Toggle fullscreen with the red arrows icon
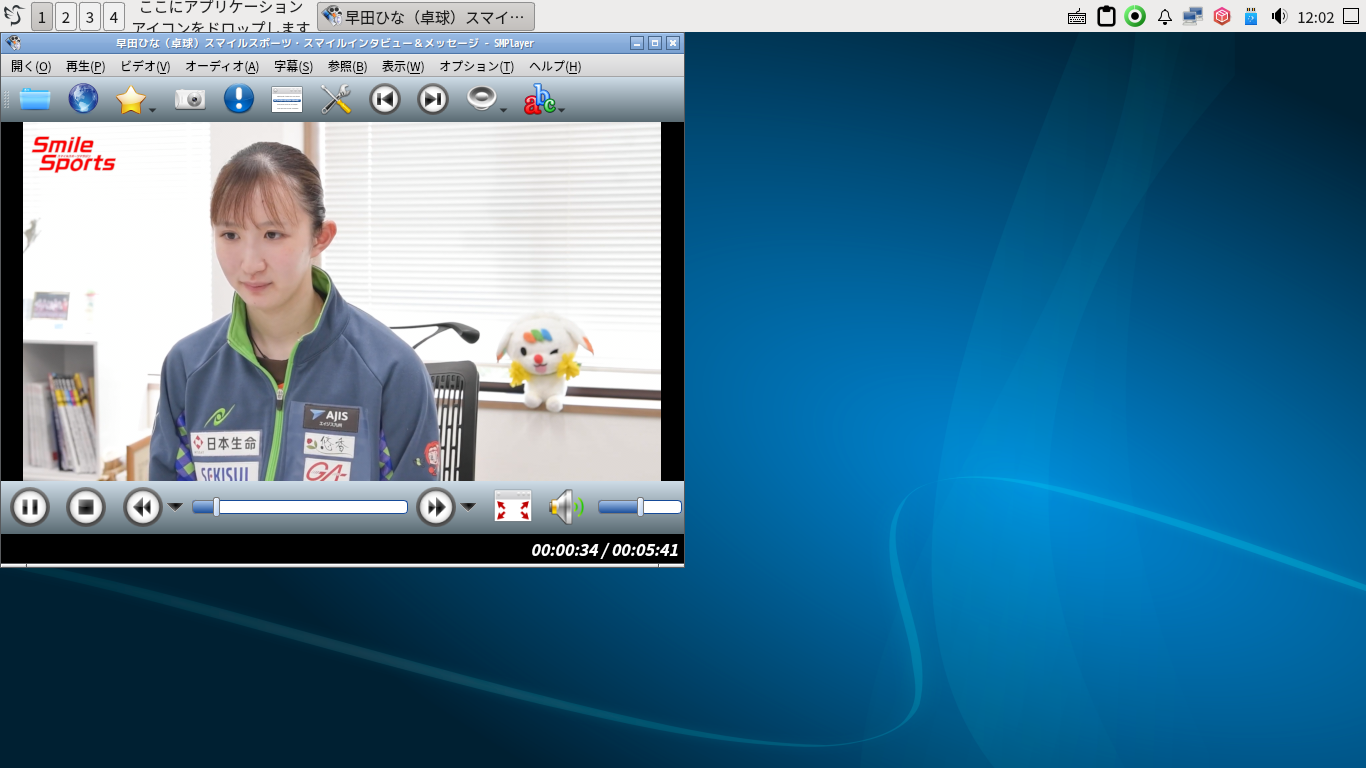The height and width of the screenshot is (768, 1366). pyautogui.click(x=513, y=507)
